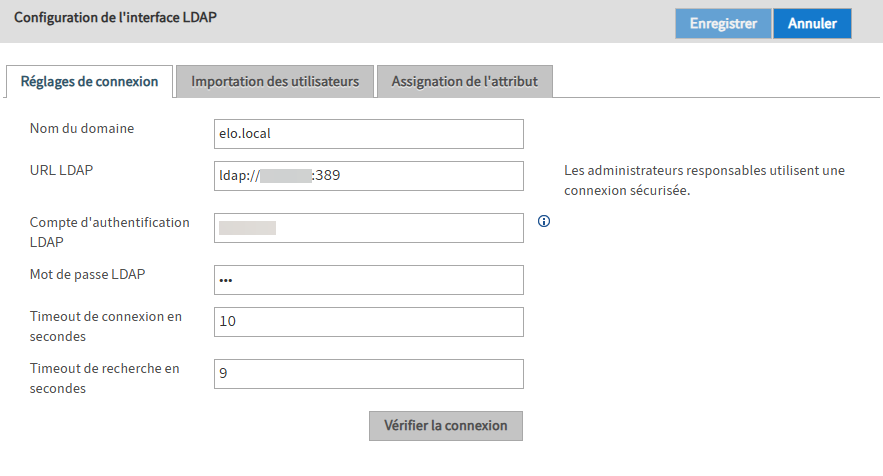Screen dimensions: 883x476
Task: Click the Configuration de l'interface LDAP title
Action: [115, 17]
